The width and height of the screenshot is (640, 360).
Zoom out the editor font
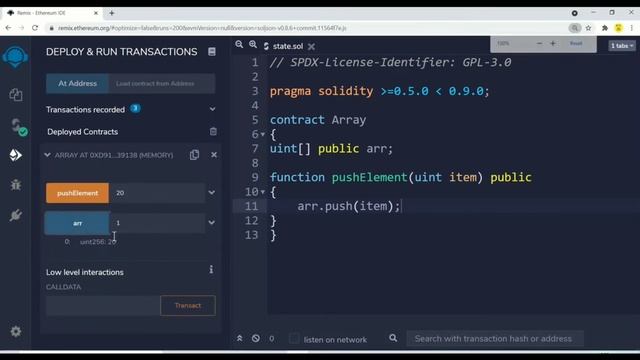(239, 44)
